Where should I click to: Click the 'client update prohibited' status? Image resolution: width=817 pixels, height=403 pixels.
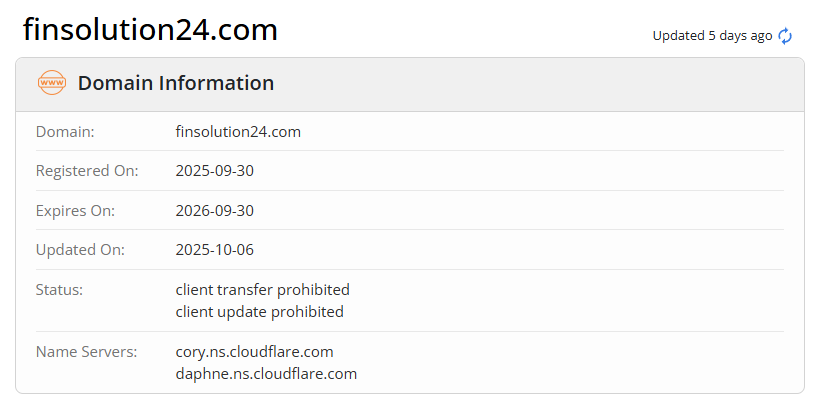pyautogui.click(x=260, y=312)
